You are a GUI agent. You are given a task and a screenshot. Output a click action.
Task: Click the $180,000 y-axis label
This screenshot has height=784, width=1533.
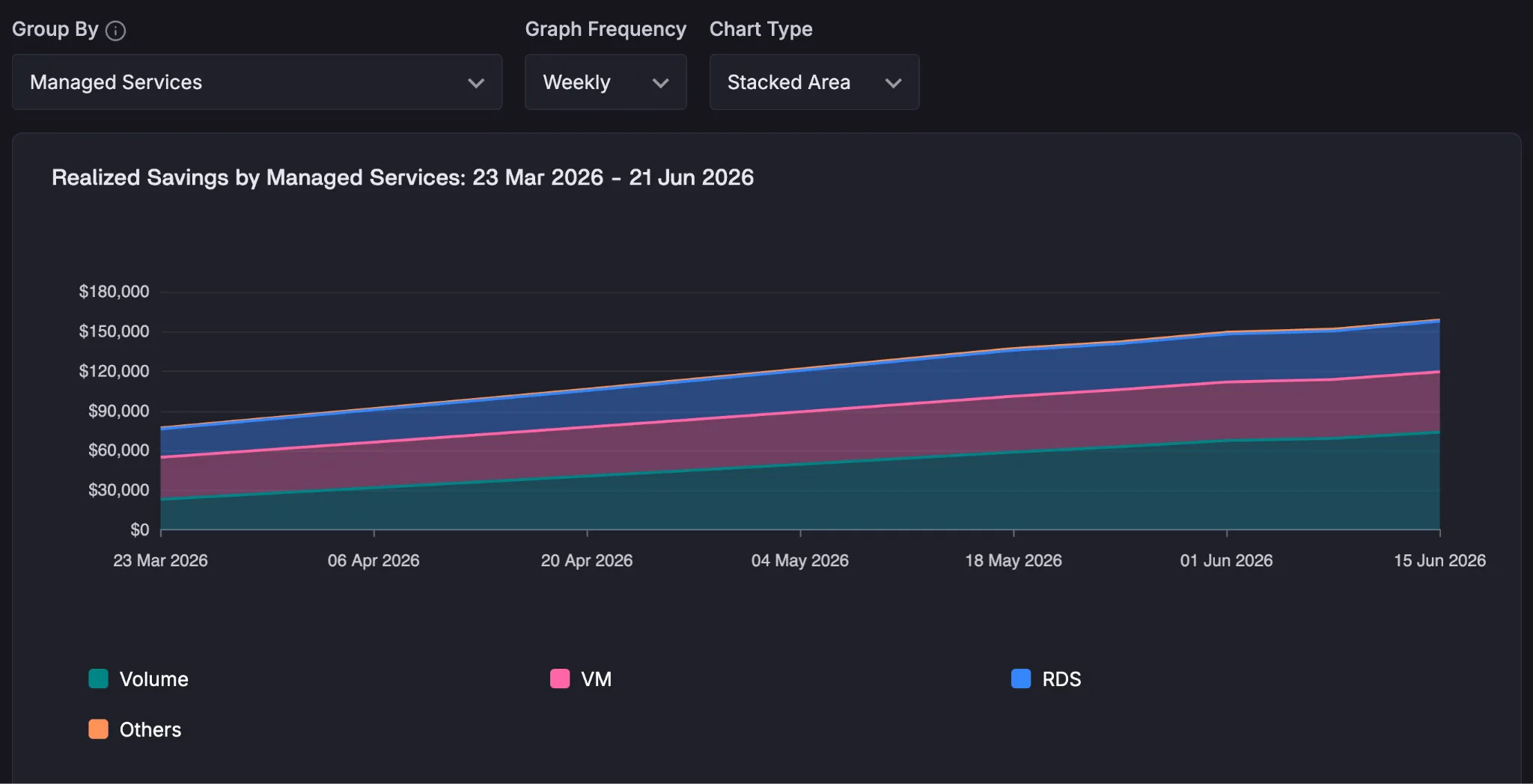tap(114, 292)
